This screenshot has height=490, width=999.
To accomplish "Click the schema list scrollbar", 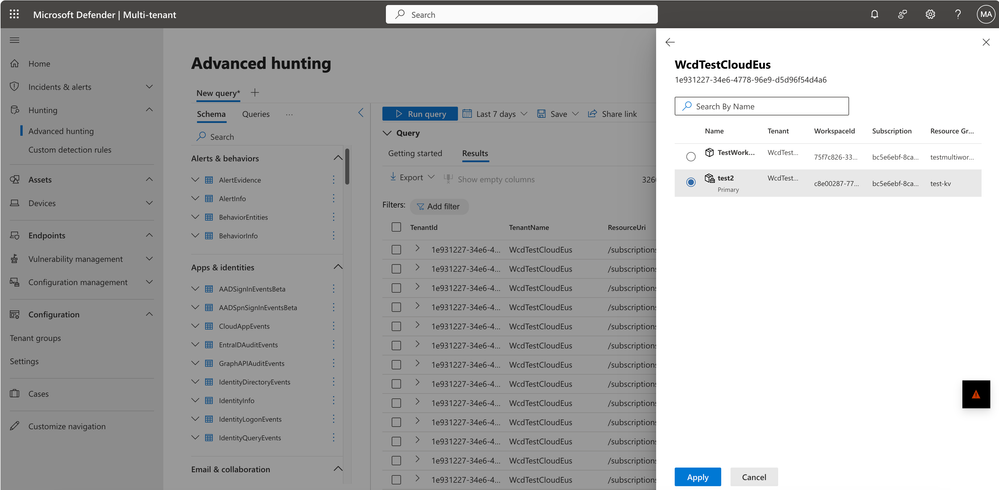I will click(x=347, y=166).
